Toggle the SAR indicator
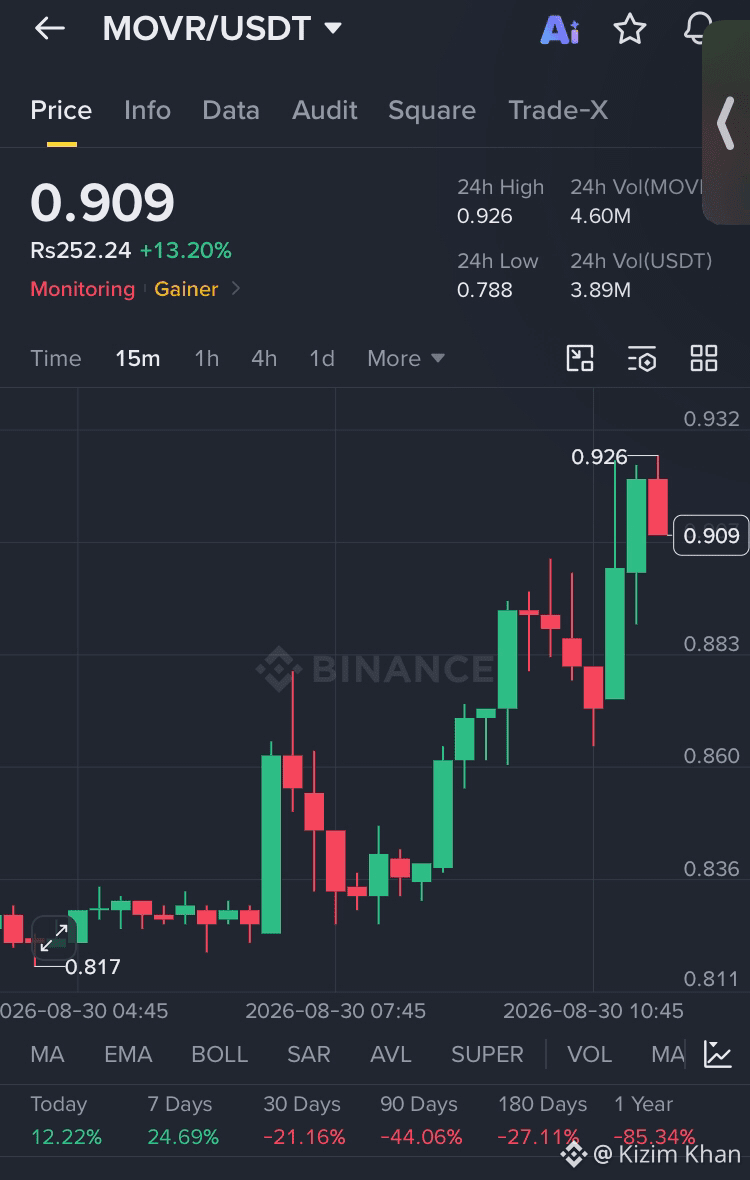The image size is (750, 1180). (x=308, y=1054)
